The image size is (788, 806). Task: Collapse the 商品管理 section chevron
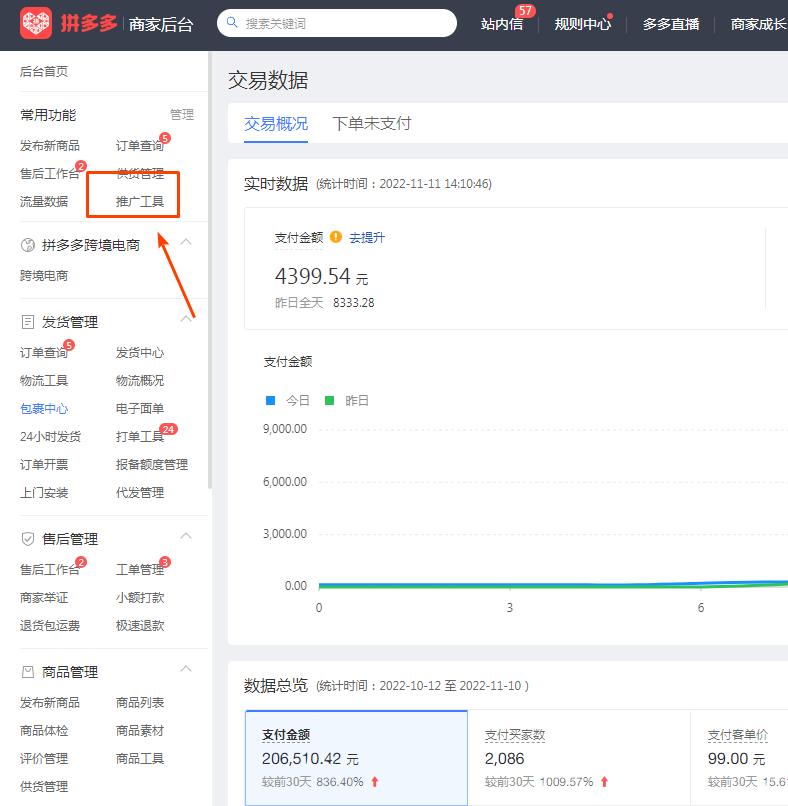click(x=186, y=669)
